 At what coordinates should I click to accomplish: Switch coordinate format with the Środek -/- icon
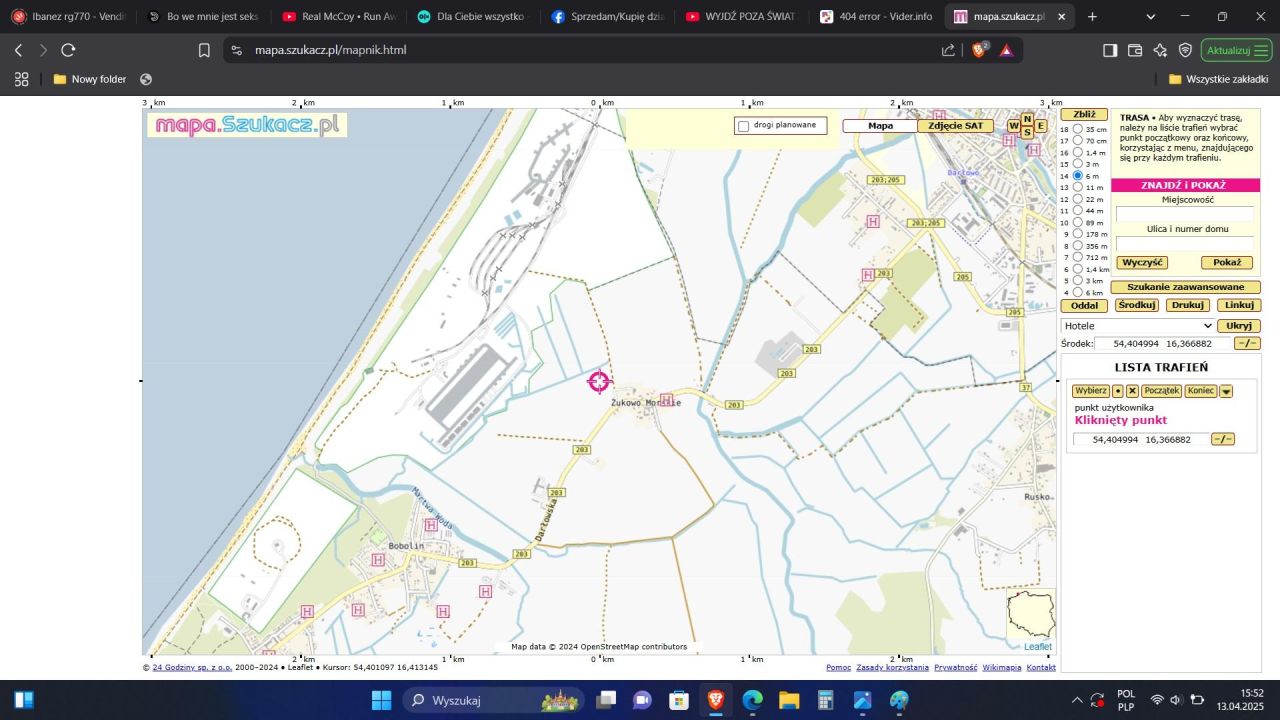(1246, 343)
